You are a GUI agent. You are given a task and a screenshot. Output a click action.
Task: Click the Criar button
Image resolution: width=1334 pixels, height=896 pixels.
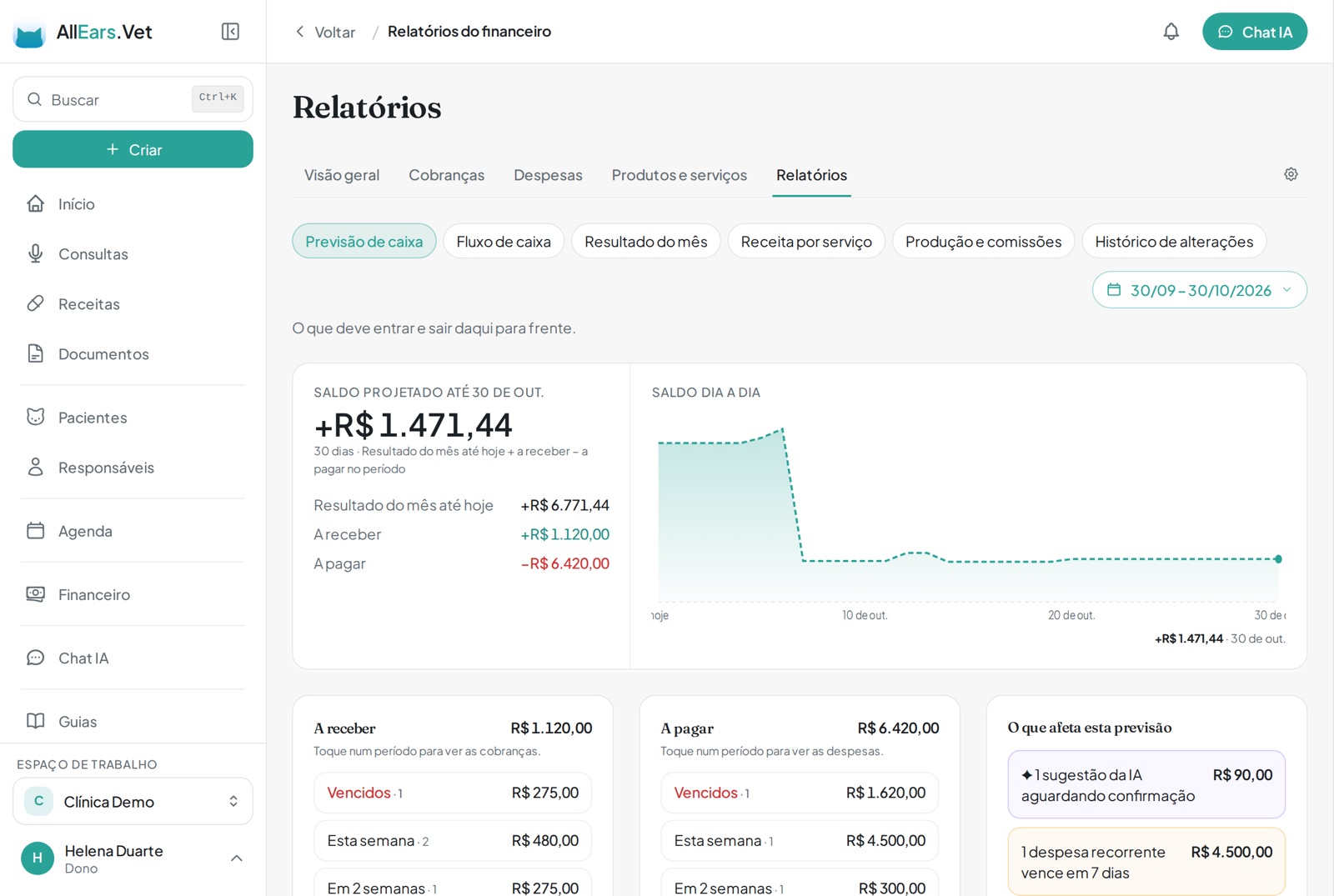pyautogui.click(x=133, y=149)
